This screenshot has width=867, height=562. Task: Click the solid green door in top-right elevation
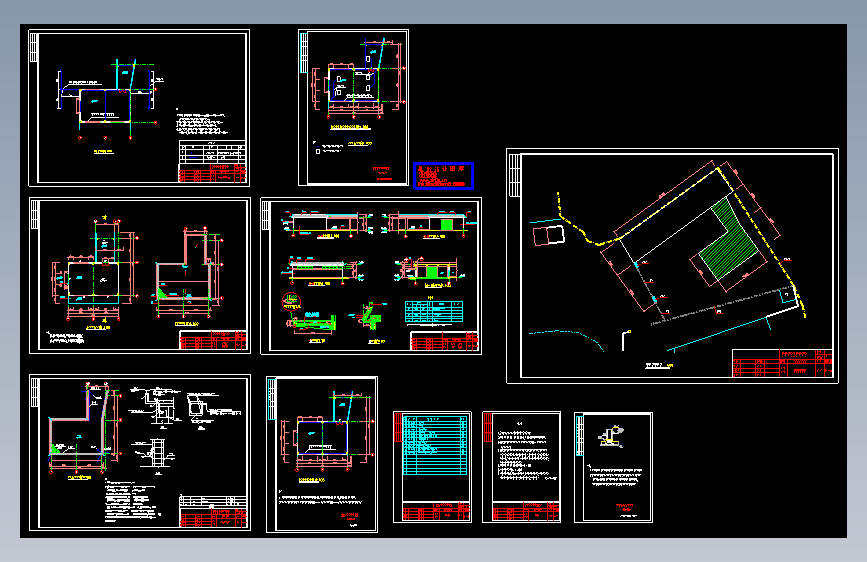click(x=447, y=225)
